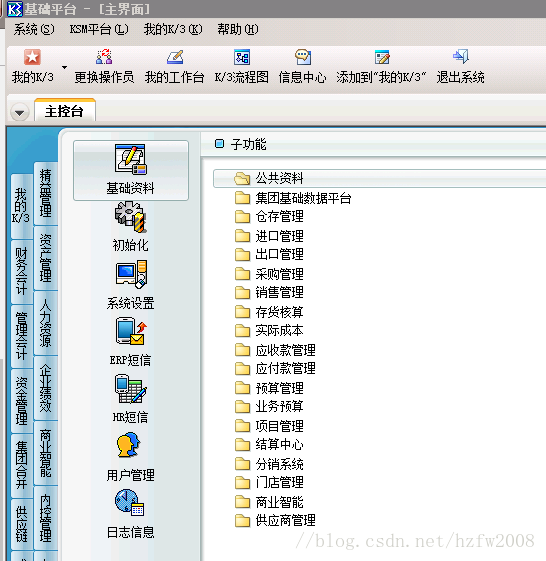Switch to the 供应链 vertical tab
Screen dimensions: 546x561
click(x=21, y=524)
